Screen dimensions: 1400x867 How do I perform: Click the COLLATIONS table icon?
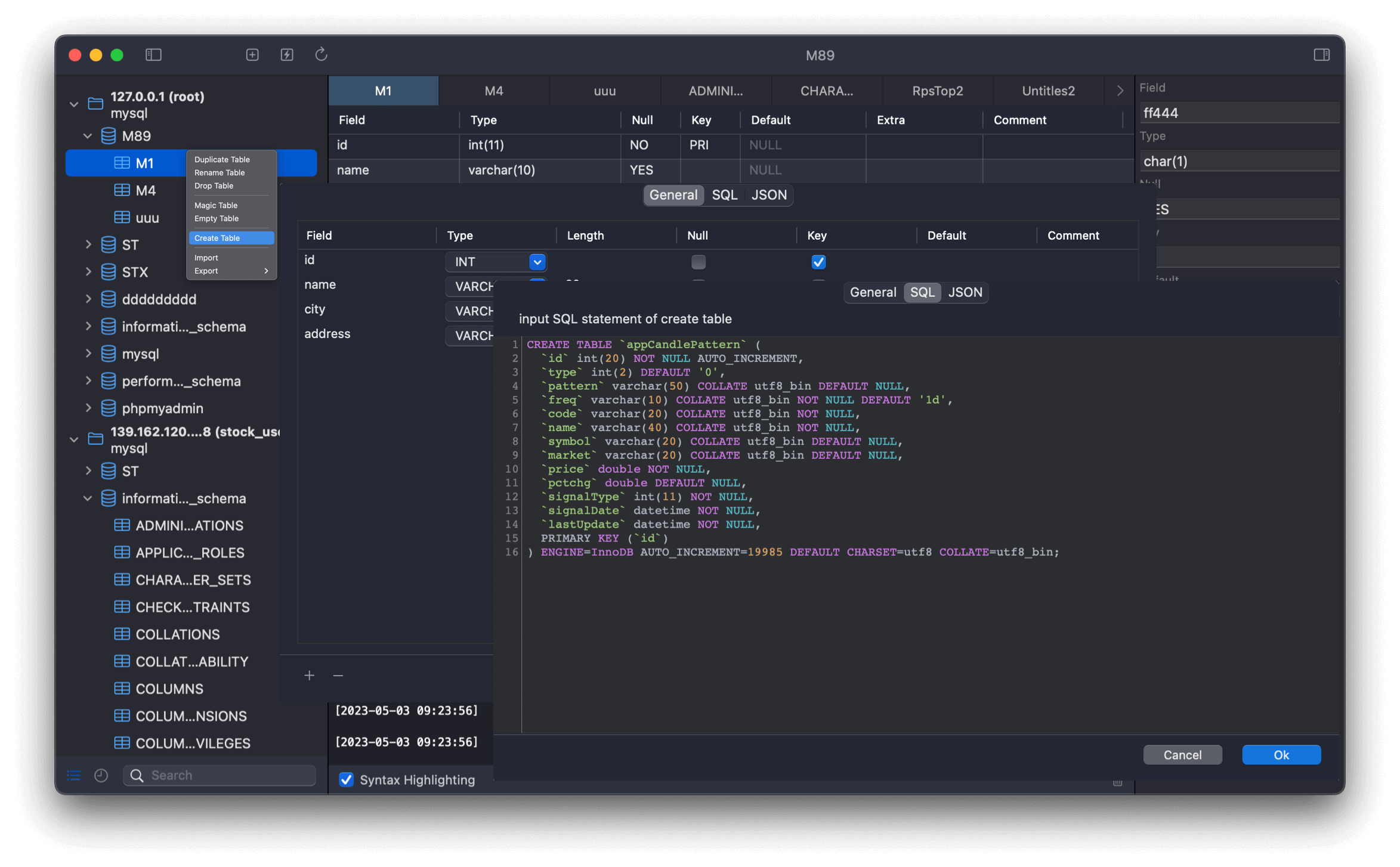tap(122, 634)
